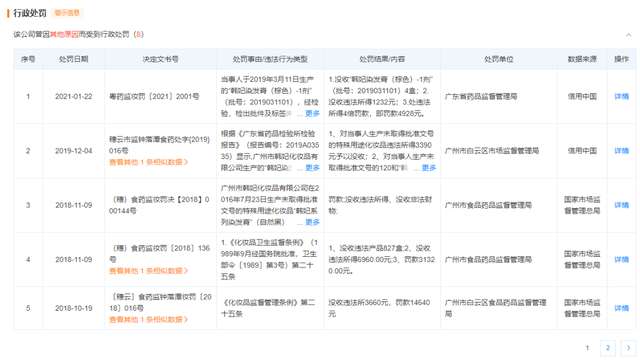
Task: Click the 处罚单位 column header
Action: 499,59
